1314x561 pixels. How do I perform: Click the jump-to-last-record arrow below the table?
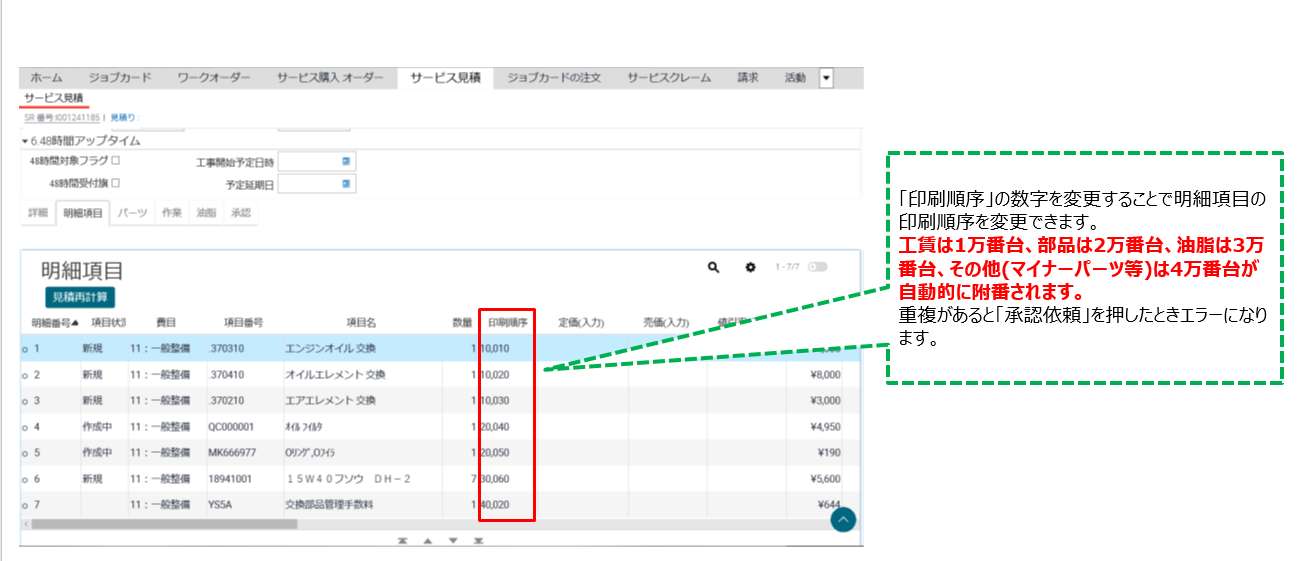pos(478,541)
